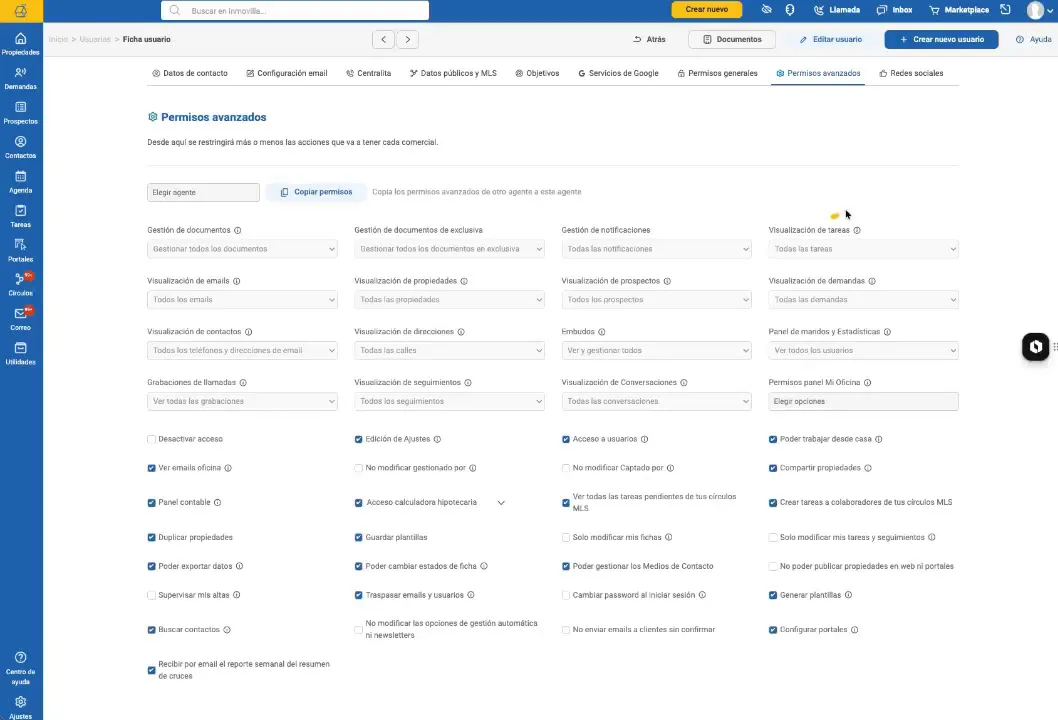Open the user avatar menu
The height and width of the screenshot is (720, 1058).
tap(1039, 10)
